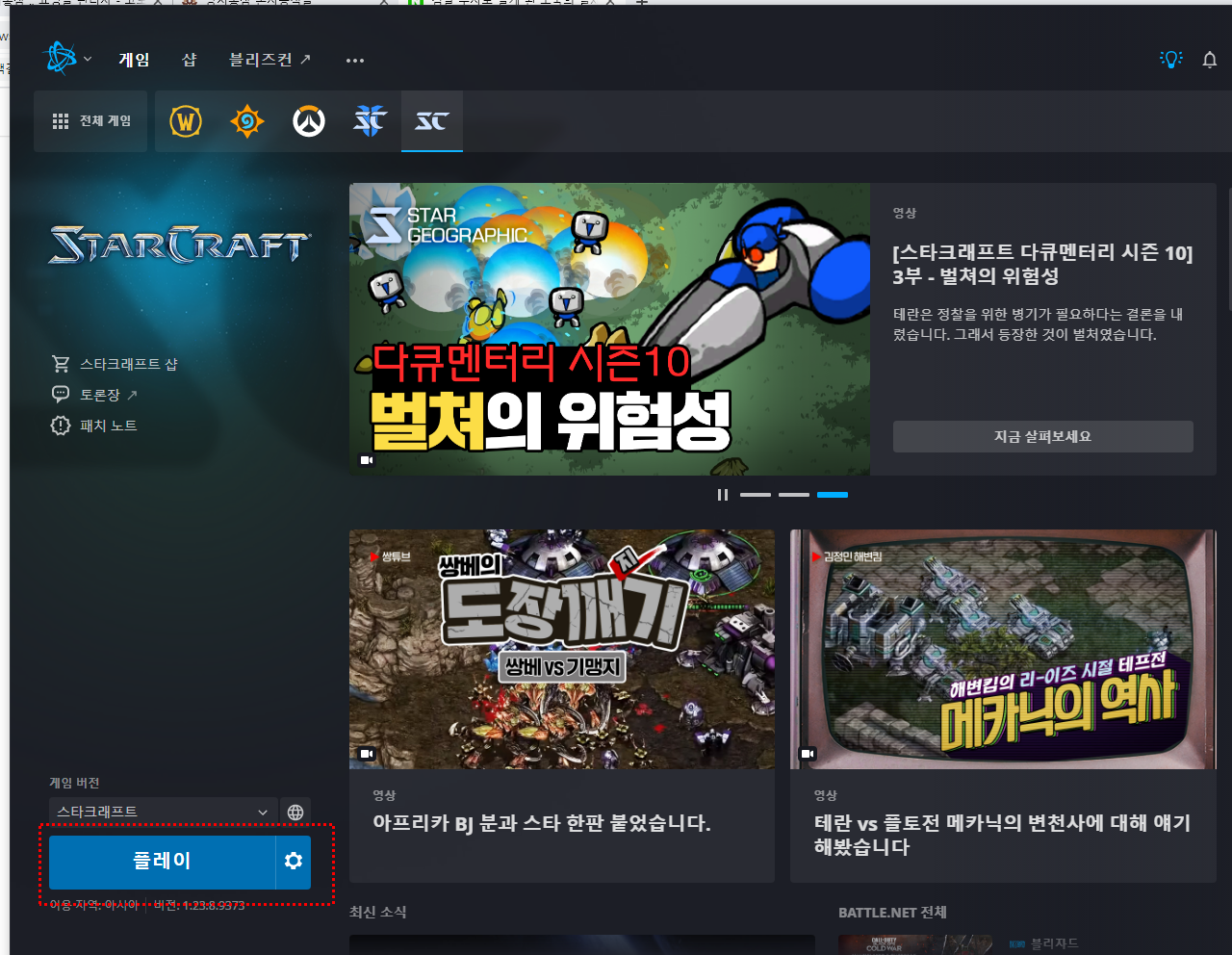Click the StarCraft logo in sidebar
The height and width of the screenshot is (955, 1232).
tap(179, 245)
